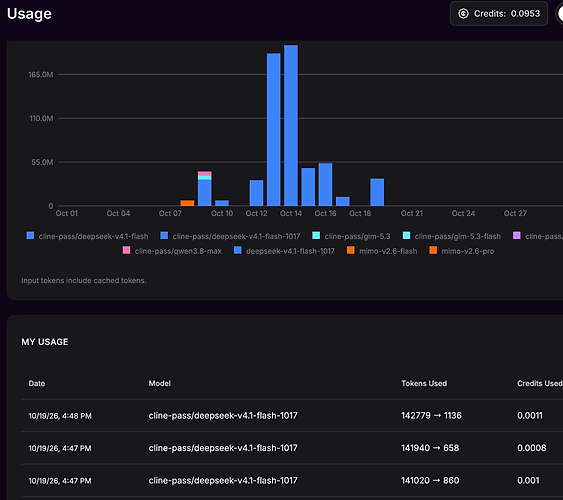This screenshot has width=563, height=500.
Task: Click the Usage page title
Action: tap(29, 14)
